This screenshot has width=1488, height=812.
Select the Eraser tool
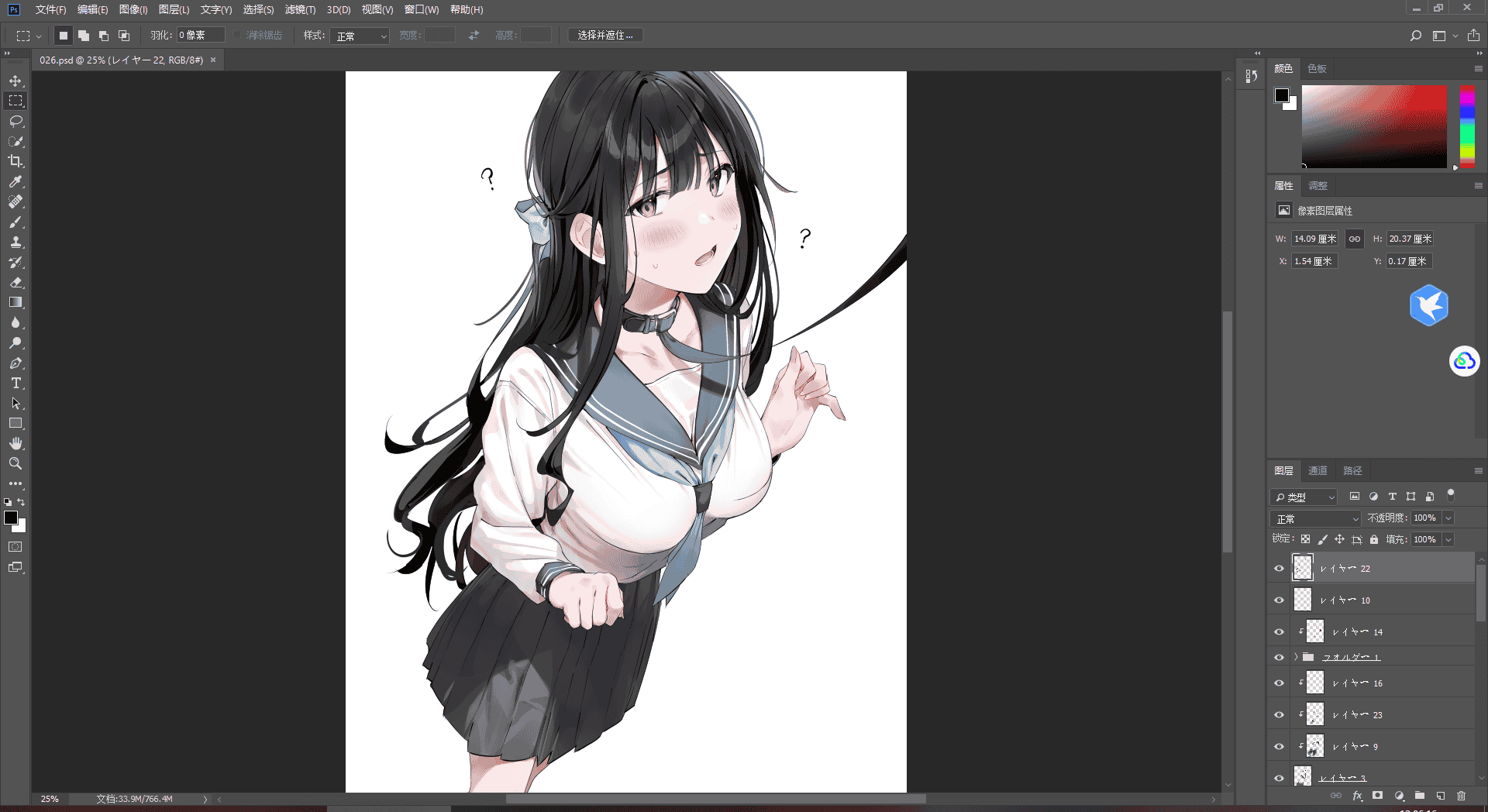pos(15,282)
